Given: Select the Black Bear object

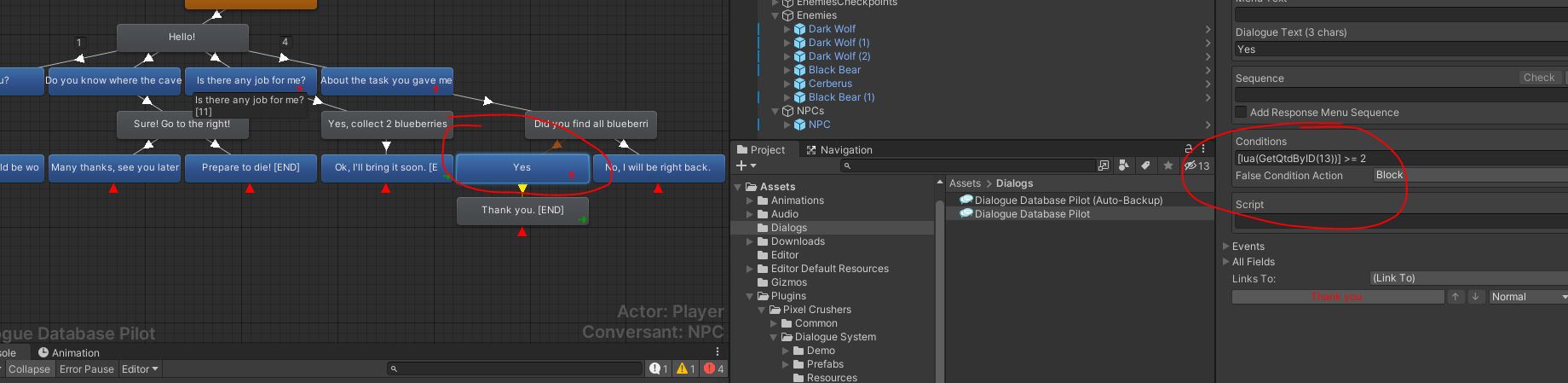Looking at the screenshot, I should point(834,70).
